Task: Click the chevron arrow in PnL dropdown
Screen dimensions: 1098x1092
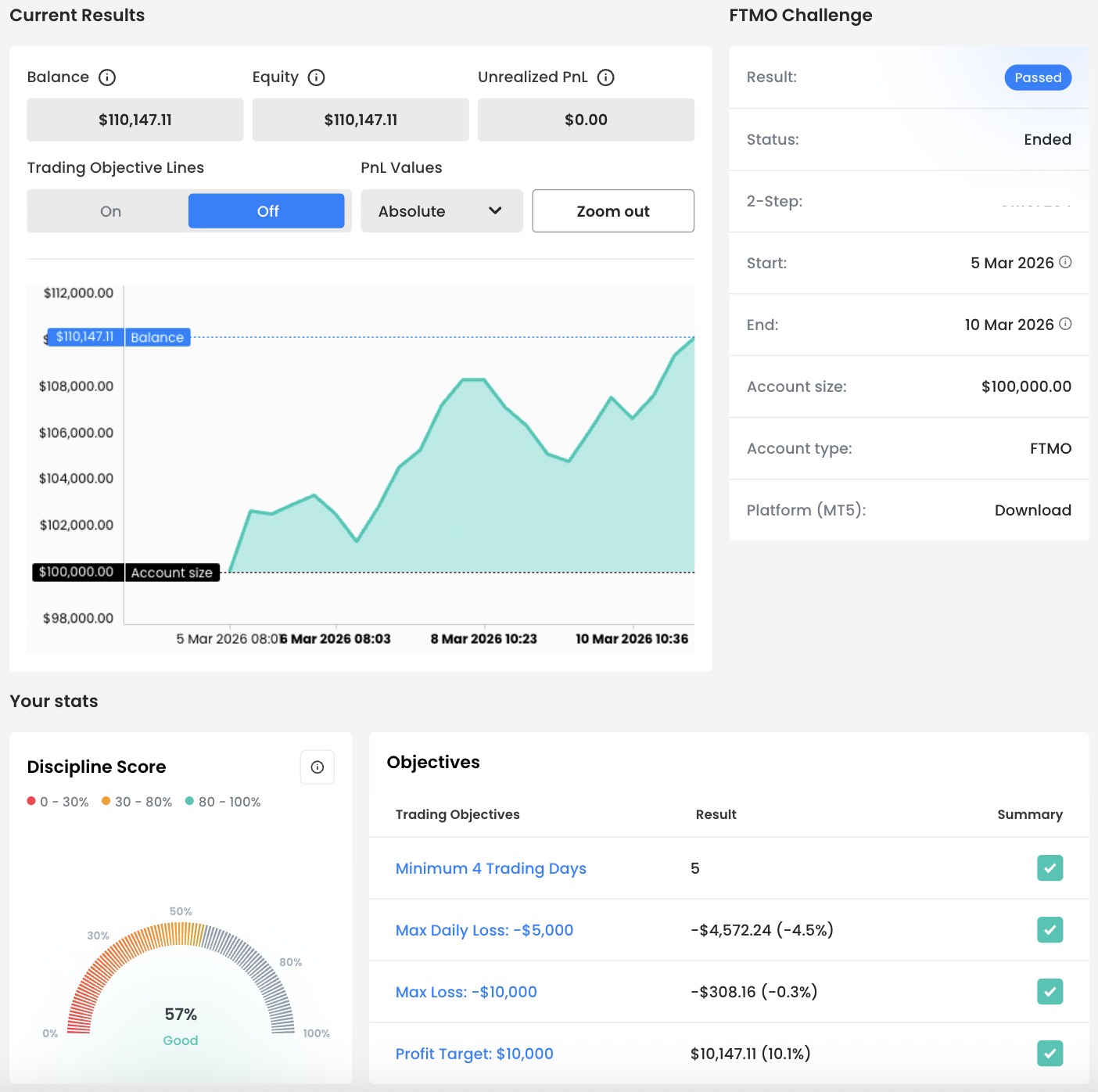Action: point(495,210)
